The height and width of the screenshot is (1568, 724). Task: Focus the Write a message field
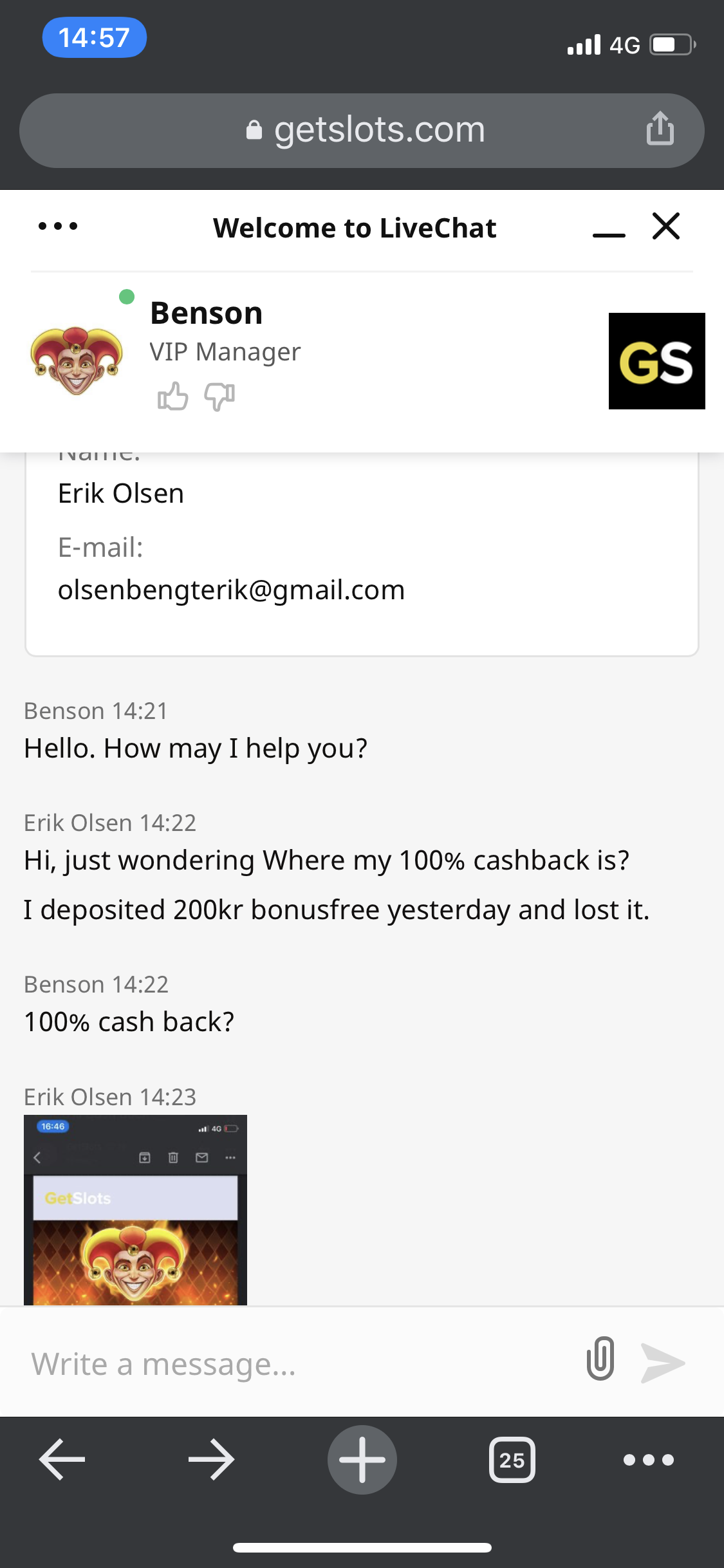point(296,1363)
